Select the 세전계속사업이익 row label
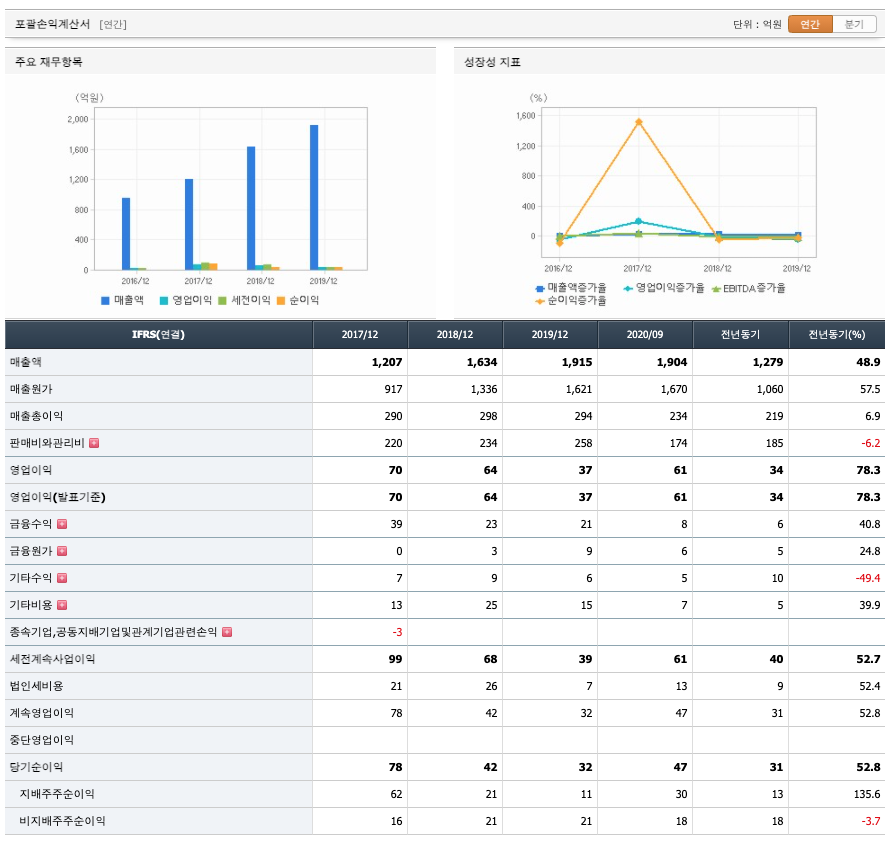The width and height of the screenshot is (890, 845). click(52, 659)
